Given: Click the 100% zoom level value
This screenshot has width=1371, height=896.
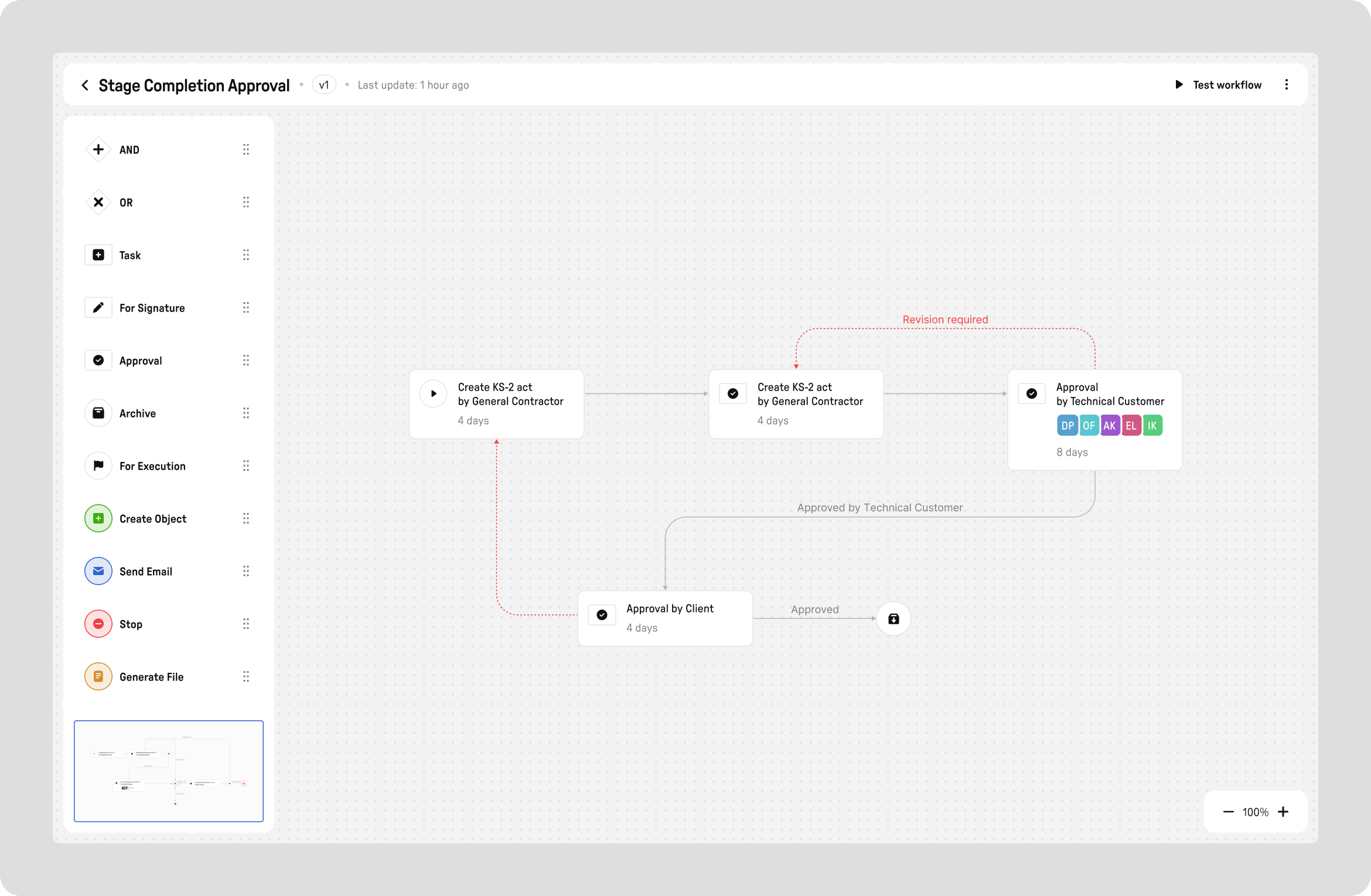Looking at the screenshot, I should [1256, 812].
